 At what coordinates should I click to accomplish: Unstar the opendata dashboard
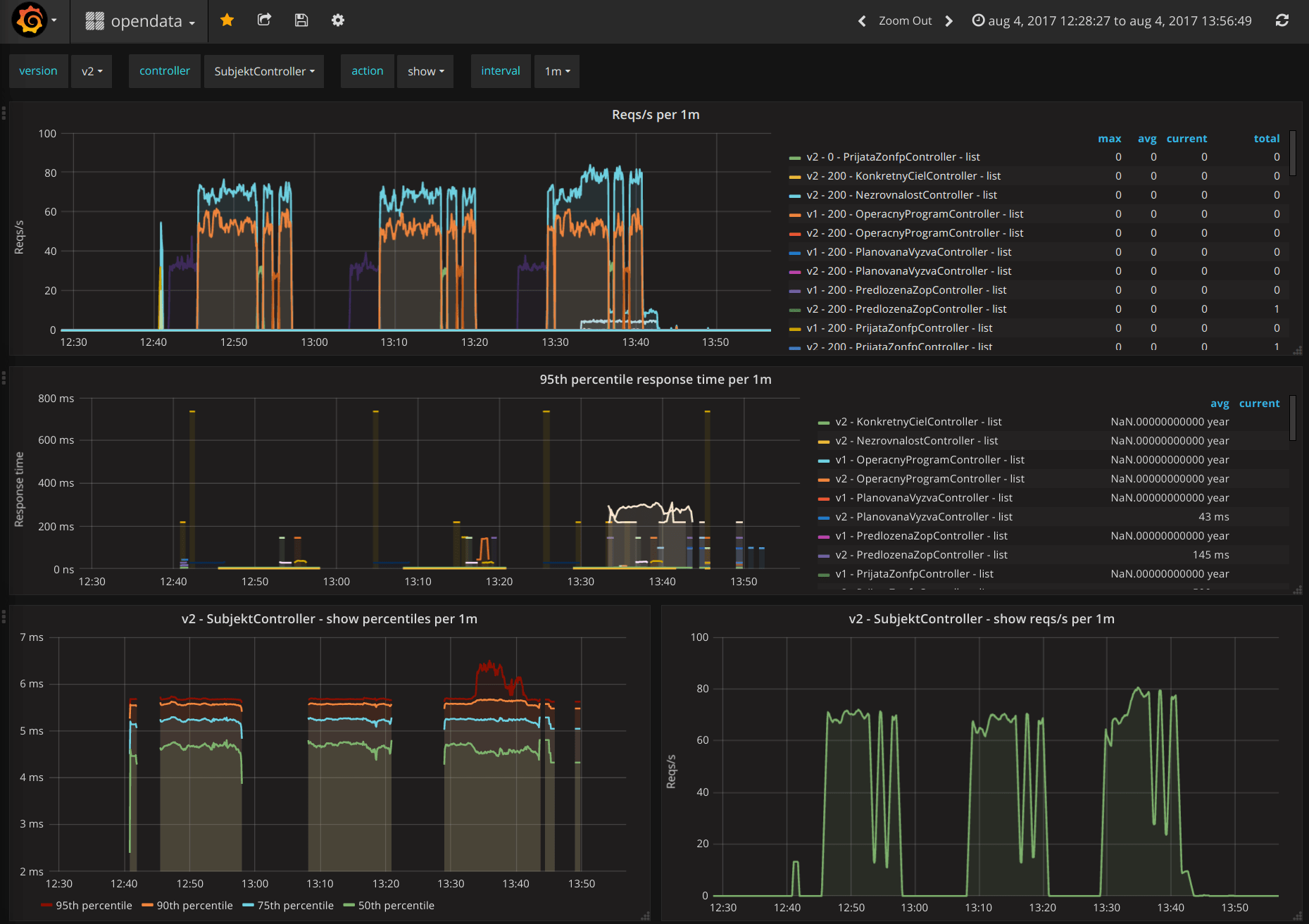coord(227,20)
